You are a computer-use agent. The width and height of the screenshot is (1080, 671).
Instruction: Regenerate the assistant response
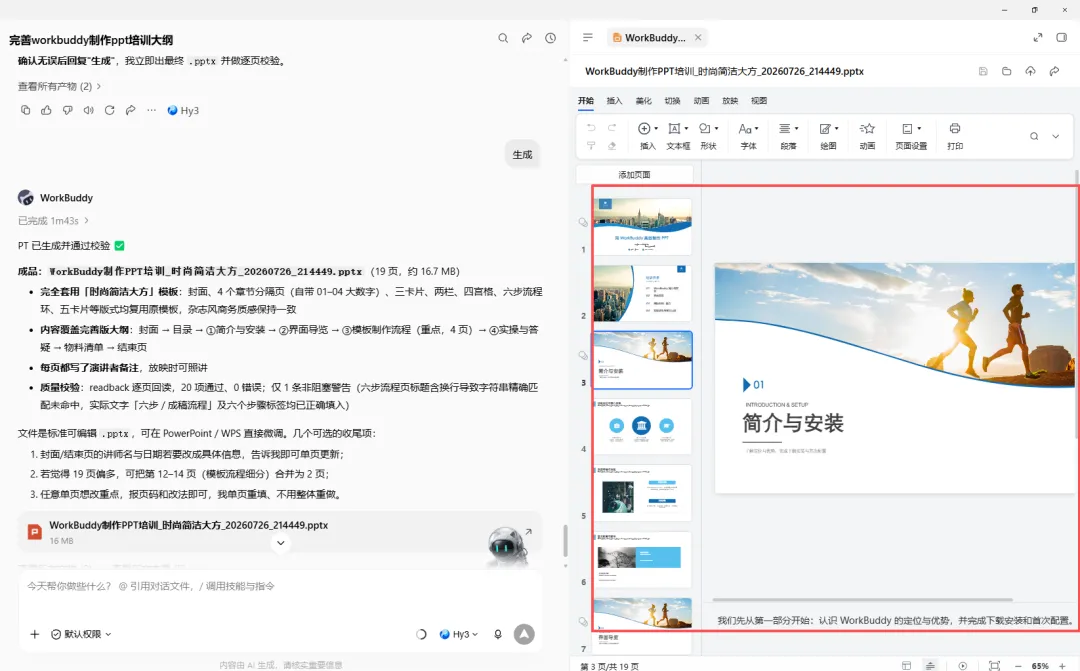pos(110,110)
